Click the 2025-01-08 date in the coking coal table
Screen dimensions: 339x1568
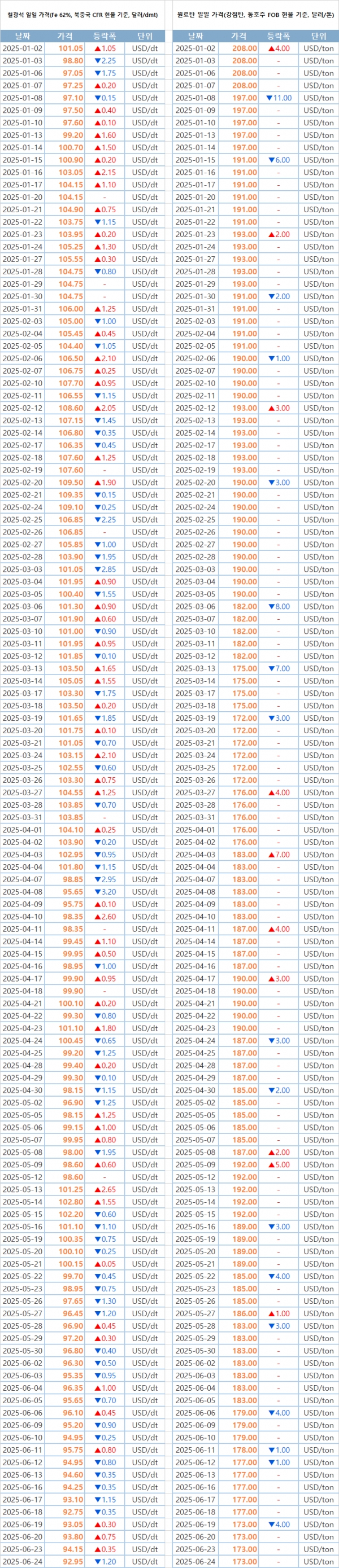click(x=195, y=98)
